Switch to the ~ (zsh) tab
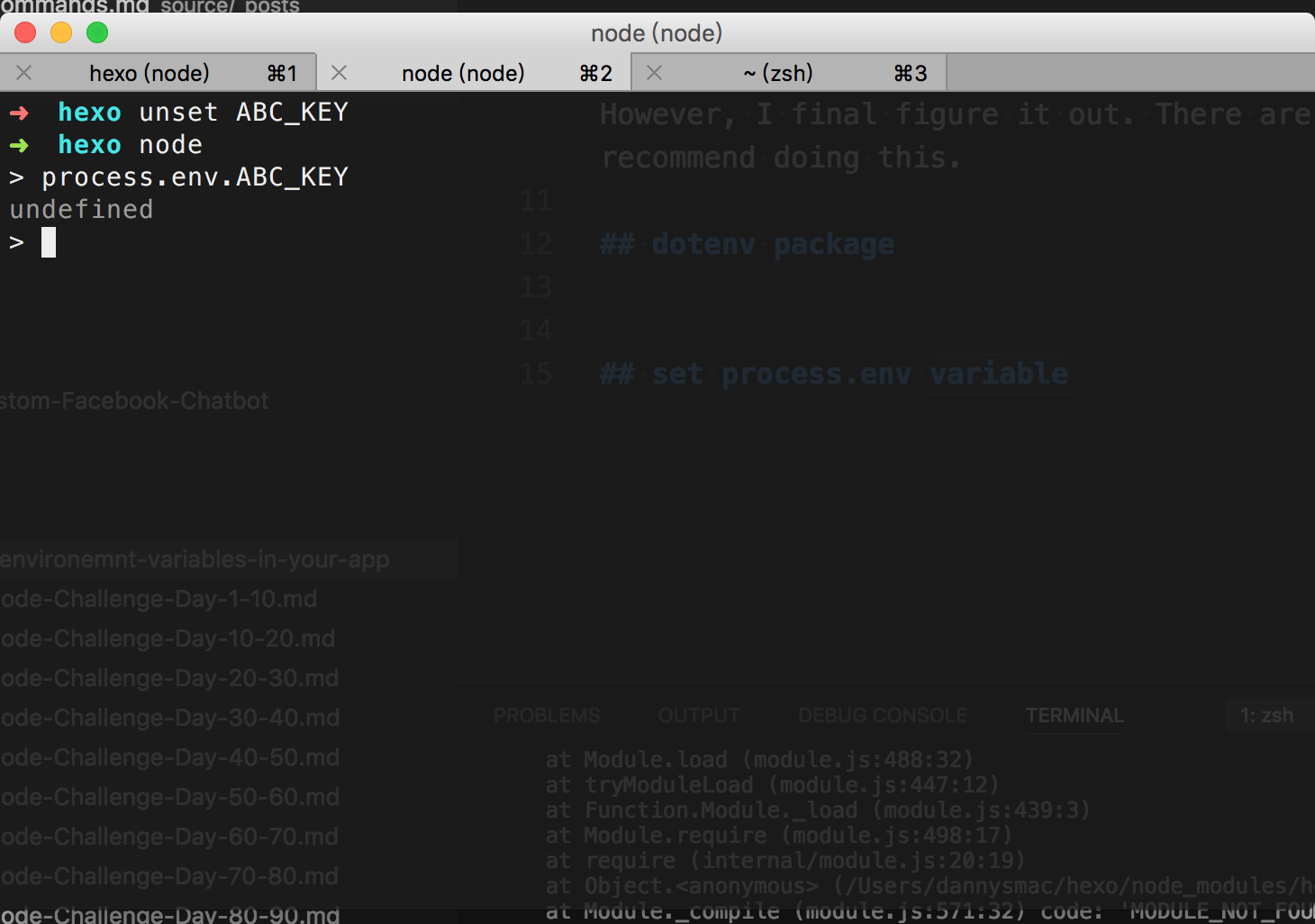The height and width of the screenshot is (924, 1315). click(x=789, y=73)
